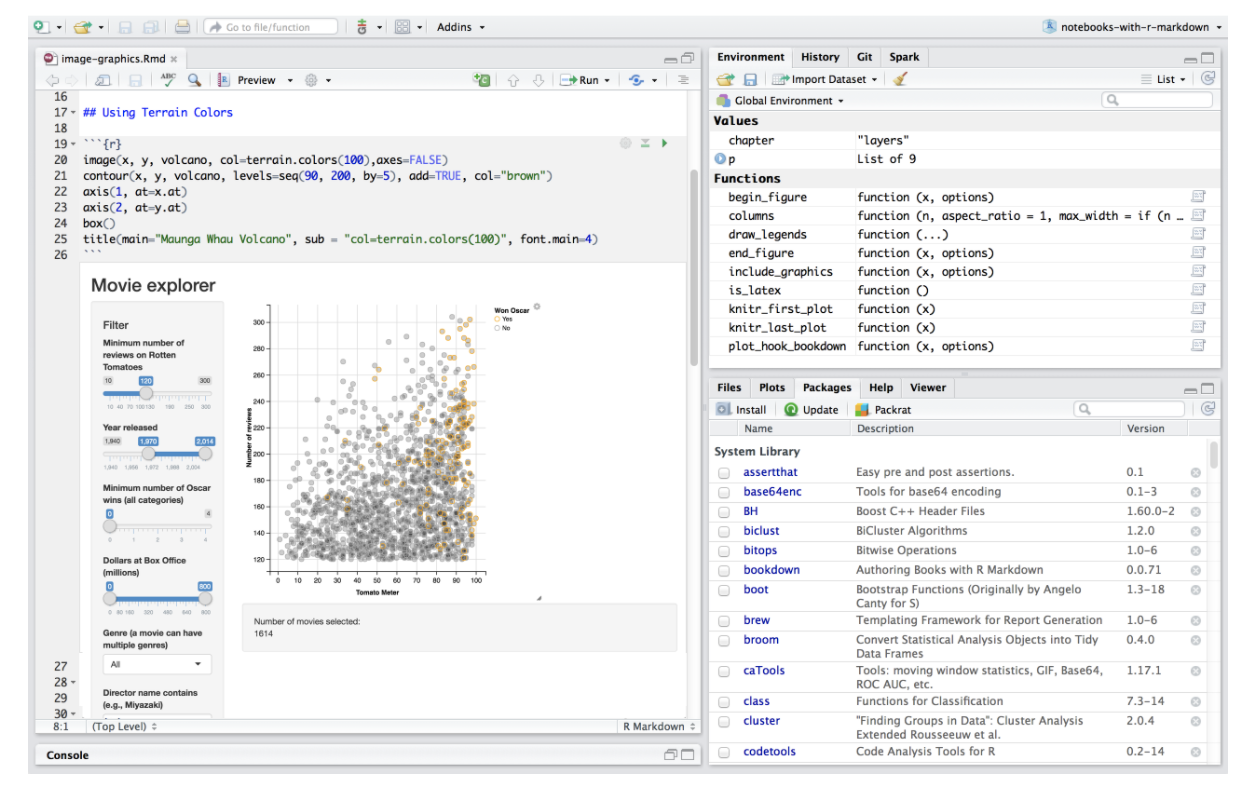Save workspace with the disk icon

[750, 78]
